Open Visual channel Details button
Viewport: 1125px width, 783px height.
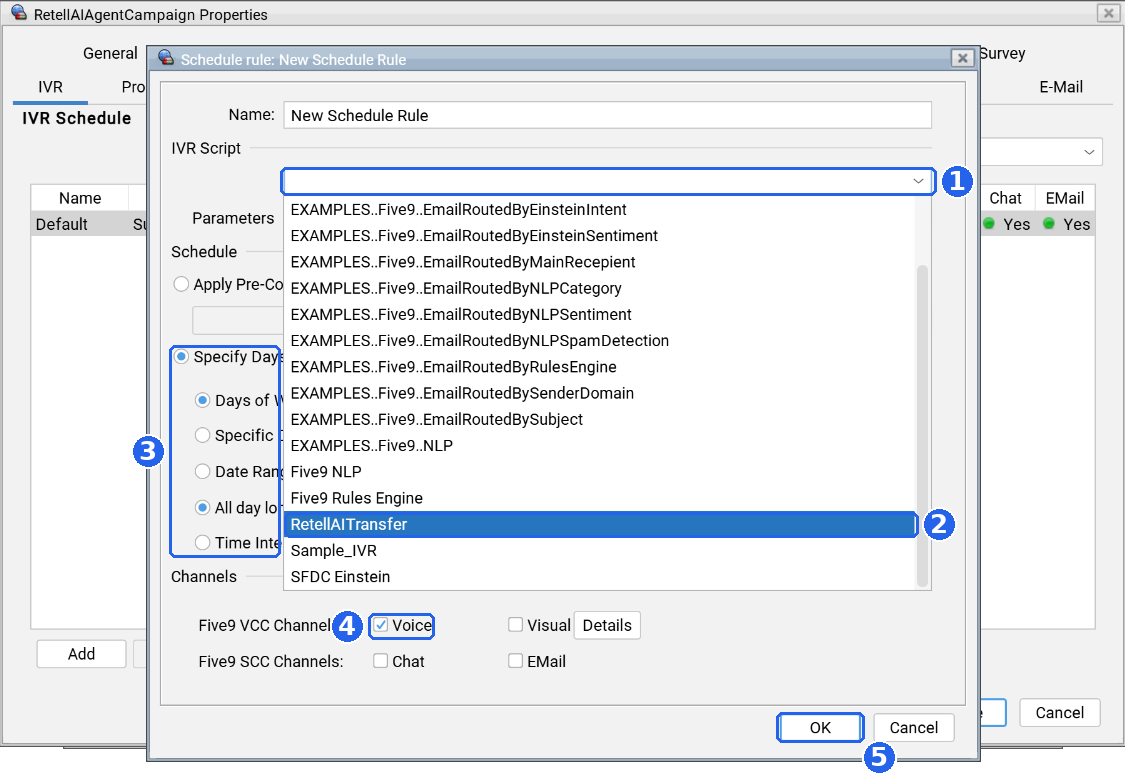[x=607, y=625]
